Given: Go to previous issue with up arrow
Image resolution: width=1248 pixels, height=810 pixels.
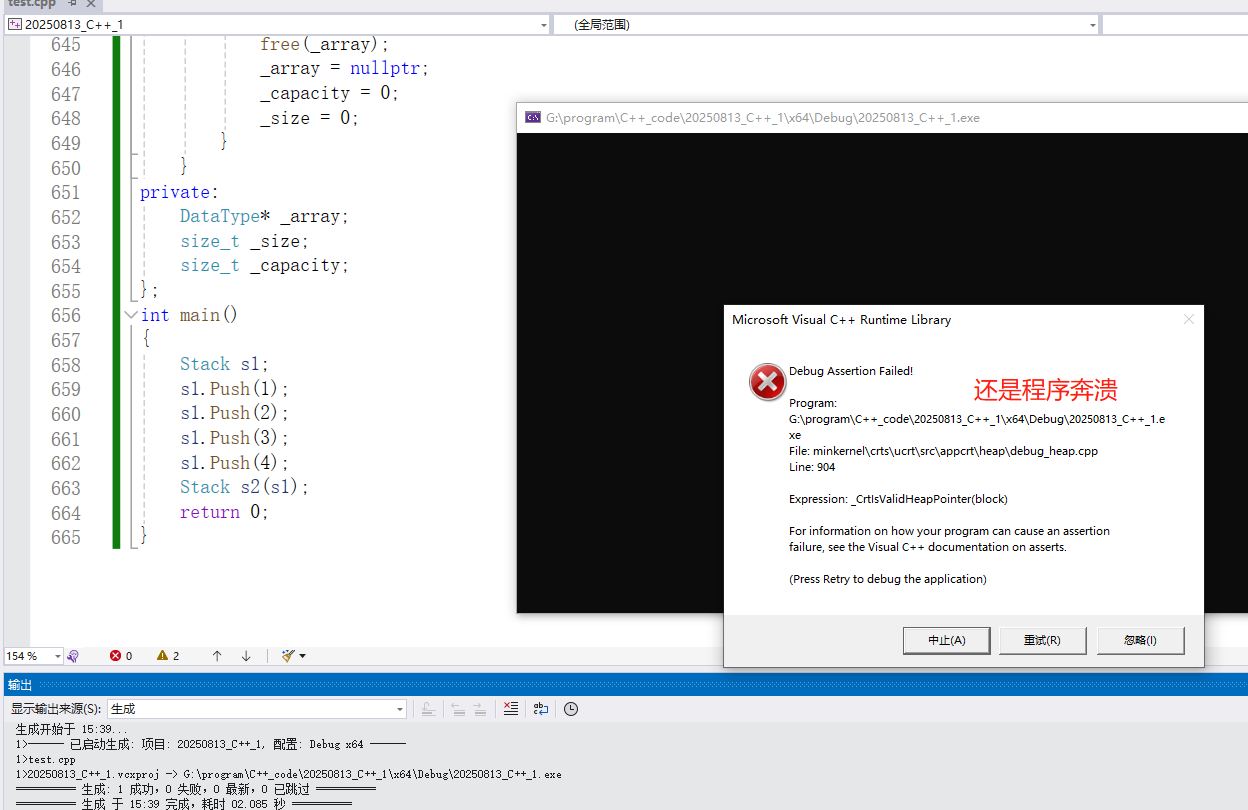Looking at the screenshot, I should point(217,656).
